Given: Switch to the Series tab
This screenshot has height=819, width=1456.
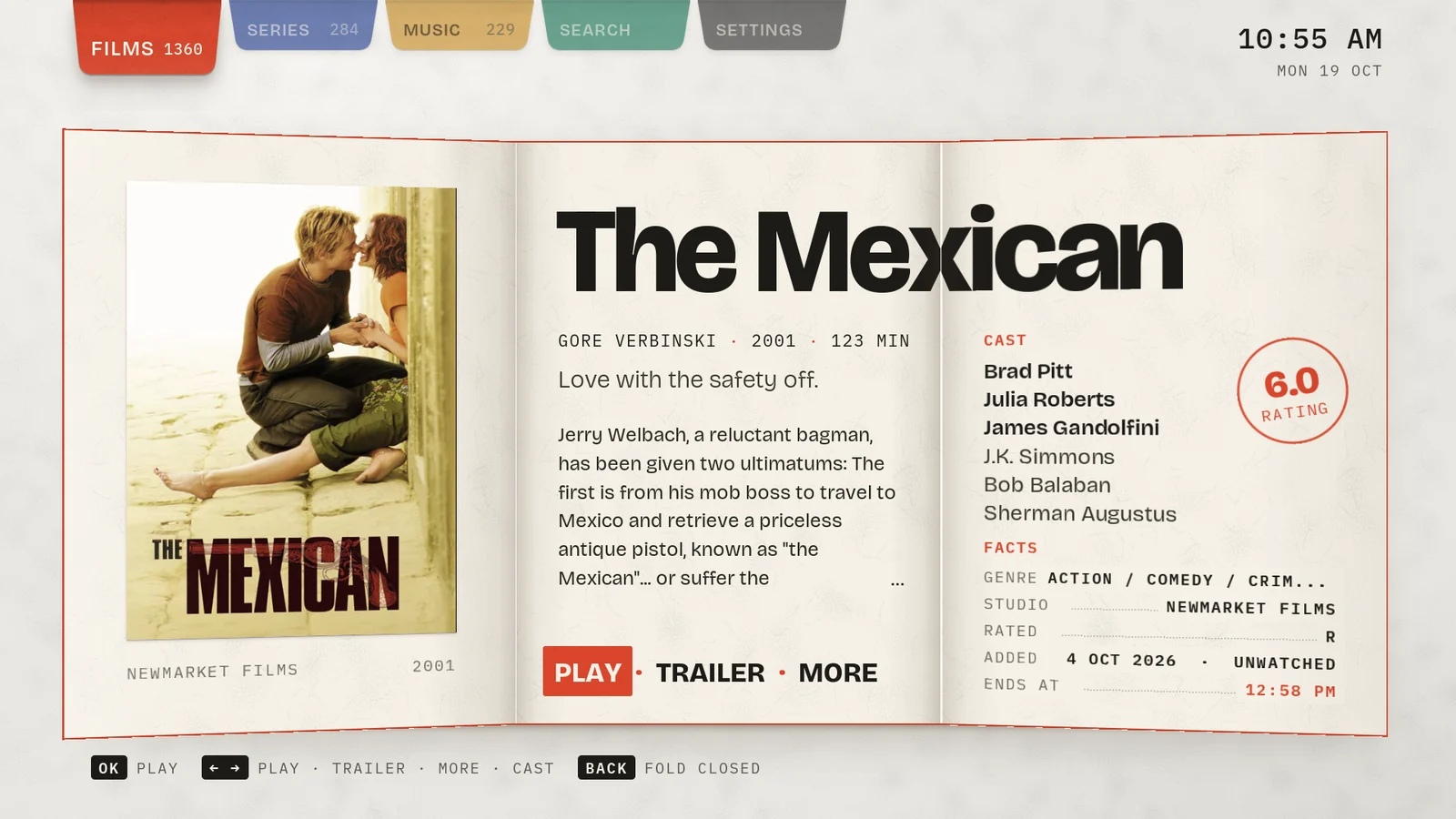Looking at the screenshot, I should [x=303, y=25].
